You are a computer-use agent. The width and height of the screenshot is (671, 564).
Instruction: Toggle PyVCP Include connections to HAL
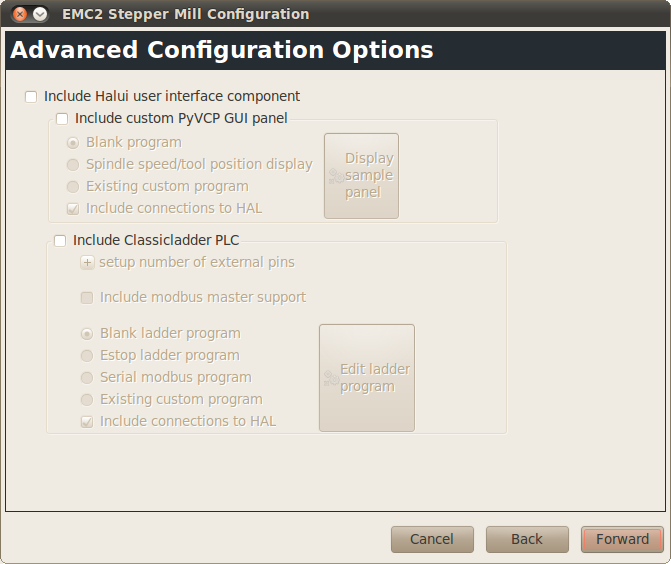coord(73,209)
